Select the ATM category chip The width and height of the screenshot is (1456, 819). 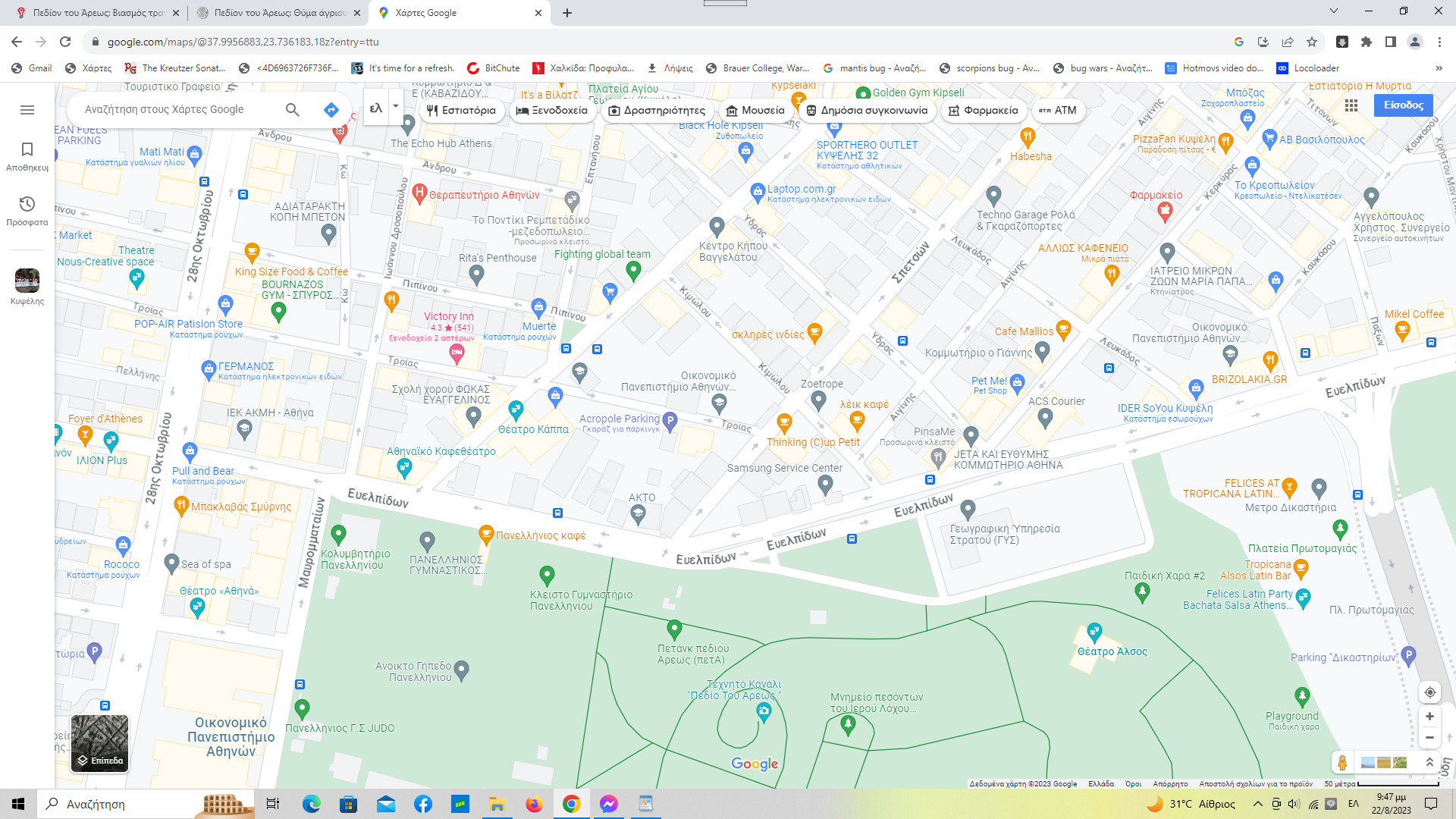(1058, 111)
